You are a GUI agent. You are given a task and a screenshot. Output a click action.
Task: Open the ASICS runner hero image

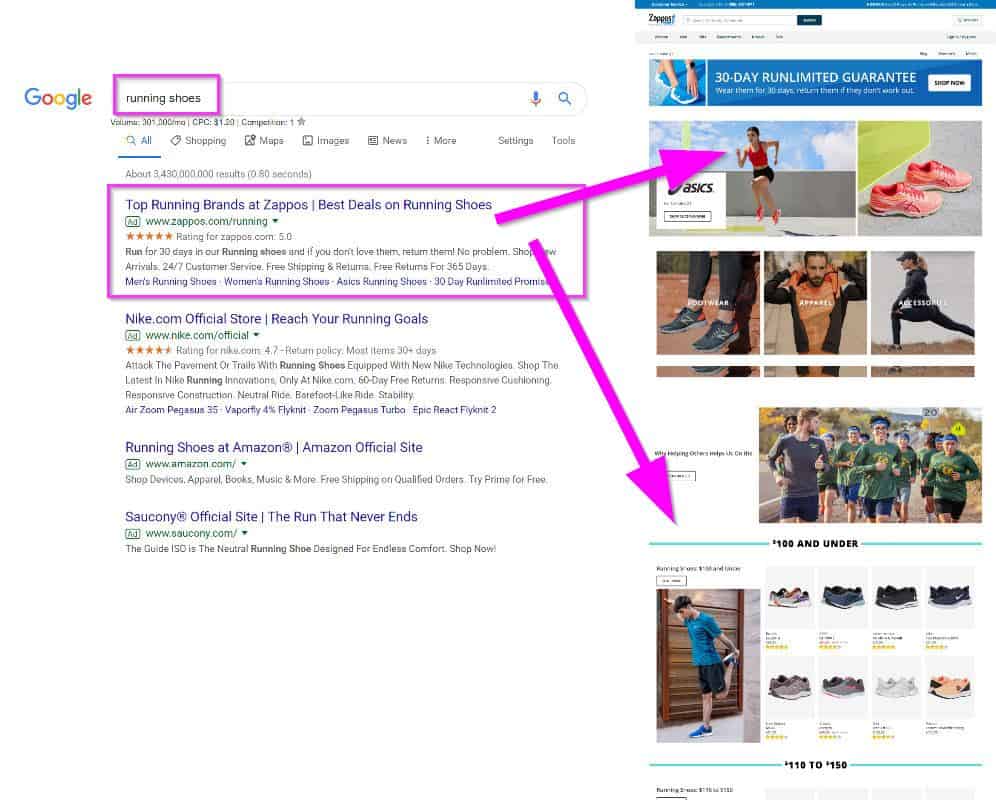click(751, 179)
